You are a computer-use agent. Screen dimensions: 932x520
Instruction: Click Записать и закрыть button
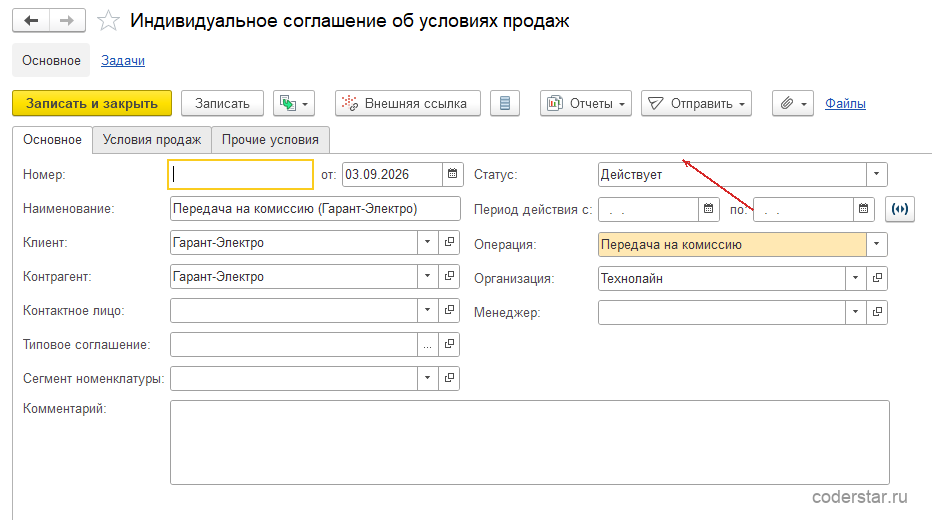[92, 103]
